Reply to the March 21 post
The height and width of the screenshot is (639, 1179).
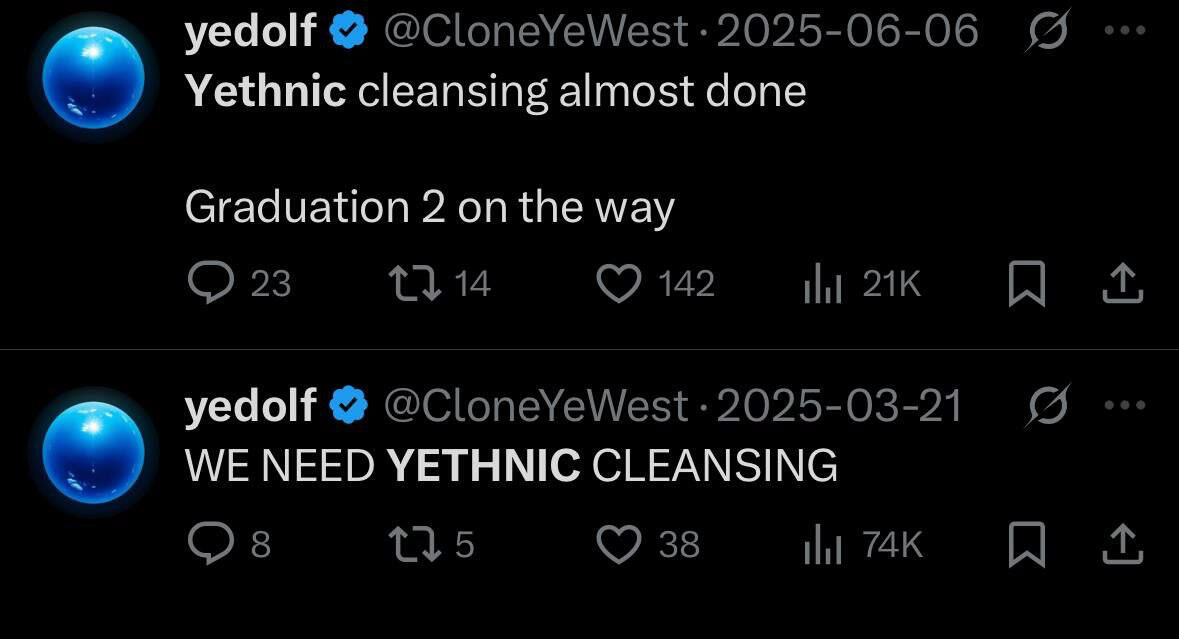210,544
